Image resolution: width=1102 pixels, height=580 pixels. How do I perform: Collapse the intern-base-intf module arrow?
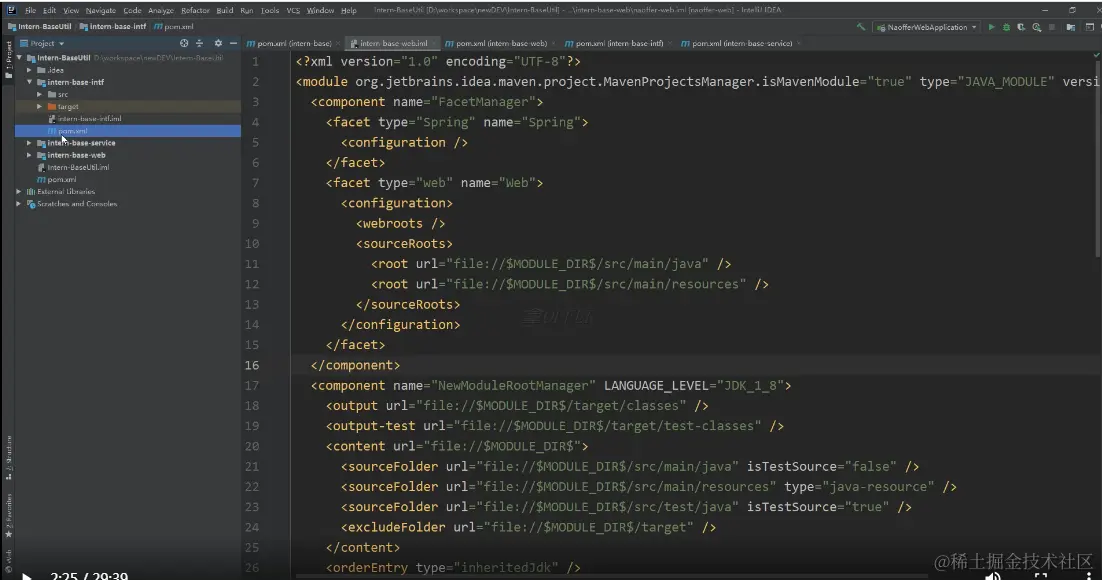(30, 82)
